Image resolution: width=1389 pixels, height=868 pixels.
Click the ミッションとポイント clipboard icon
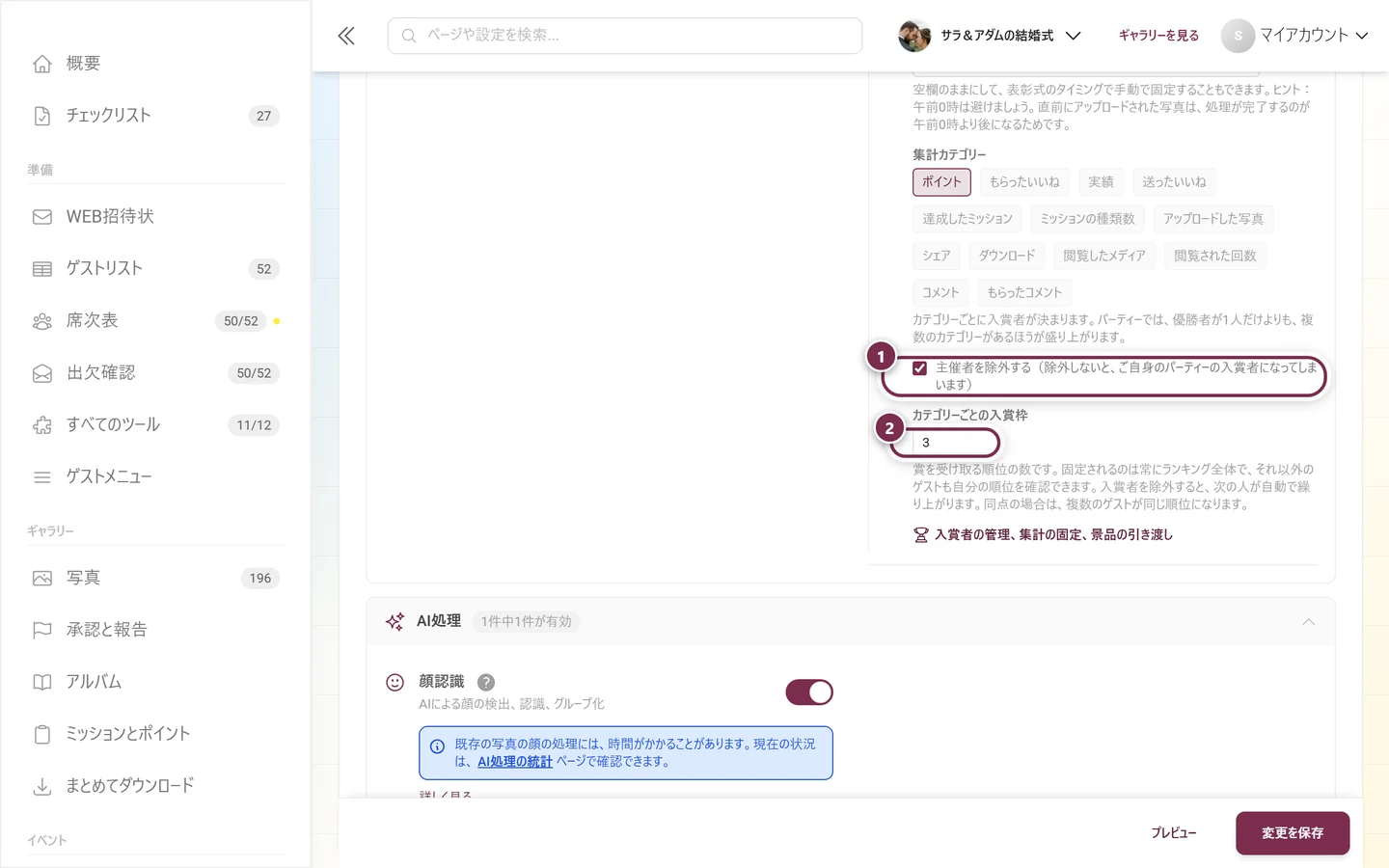pos(42,735)
